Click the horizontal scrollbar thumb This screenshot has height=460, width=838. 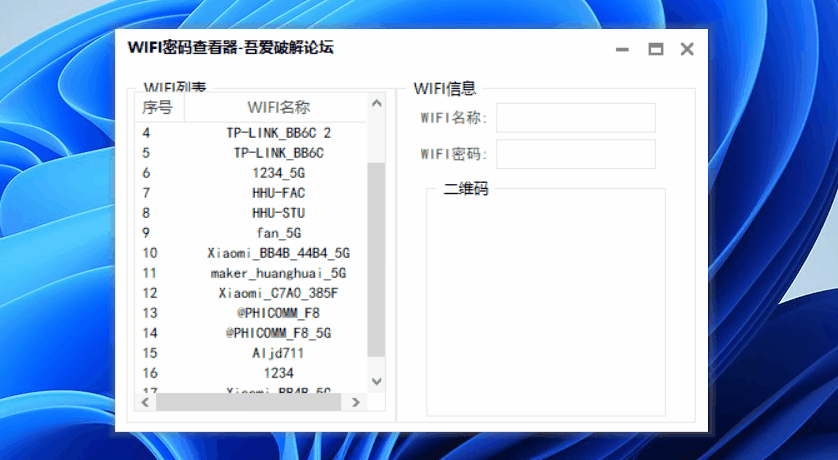(249, 402)
